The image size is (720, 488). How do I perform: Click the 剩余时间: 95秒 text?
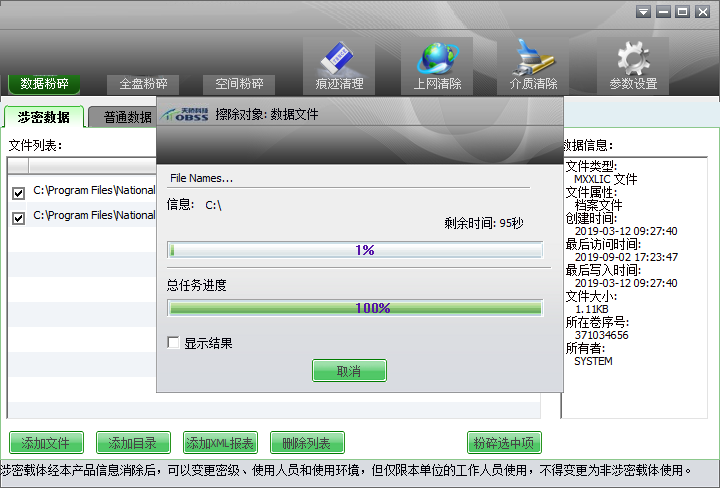pyautogui.click(x=484, y=224)
